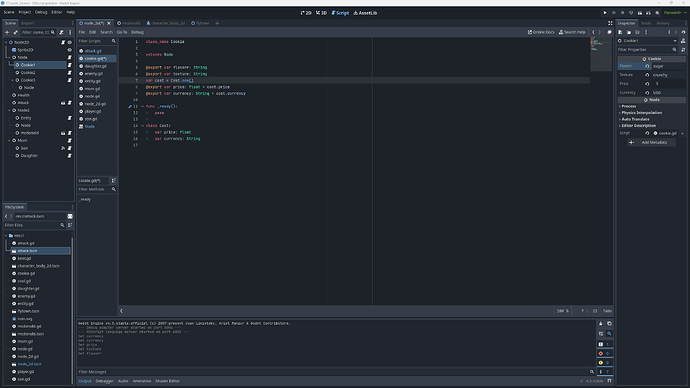The image size is (690, 388).
Task: Click the Filter Properties field
Action: point(647,50)
